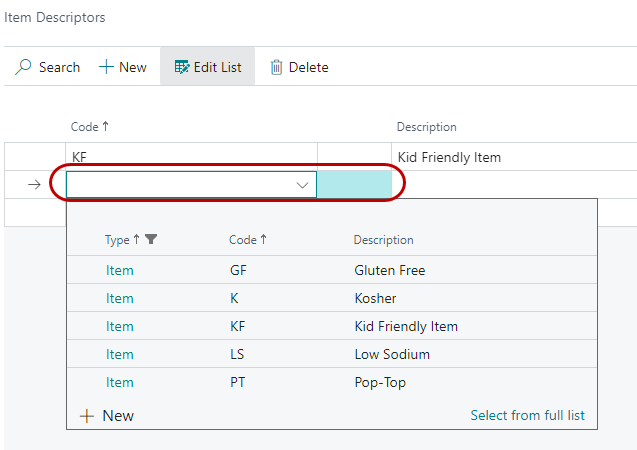Screen dimensions: 637x450
Task: Click the Description column header in lookup
Action: coord(383,240)
